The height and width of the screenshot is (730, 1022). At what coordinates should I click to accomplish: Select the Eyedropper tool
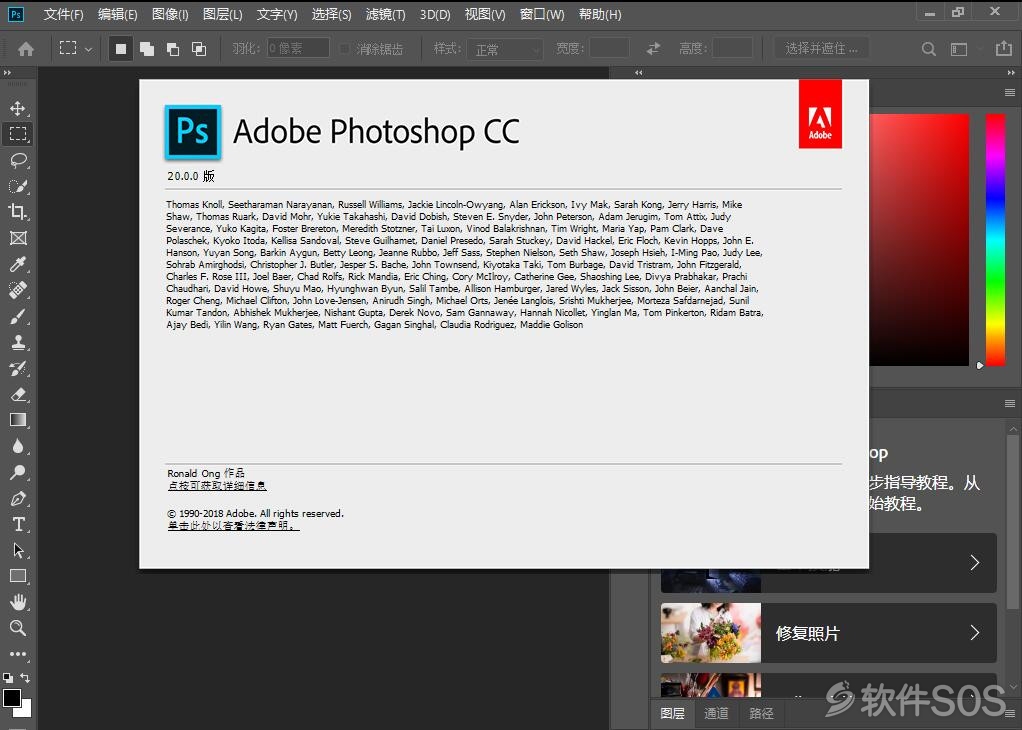click(x=18, y=264)
